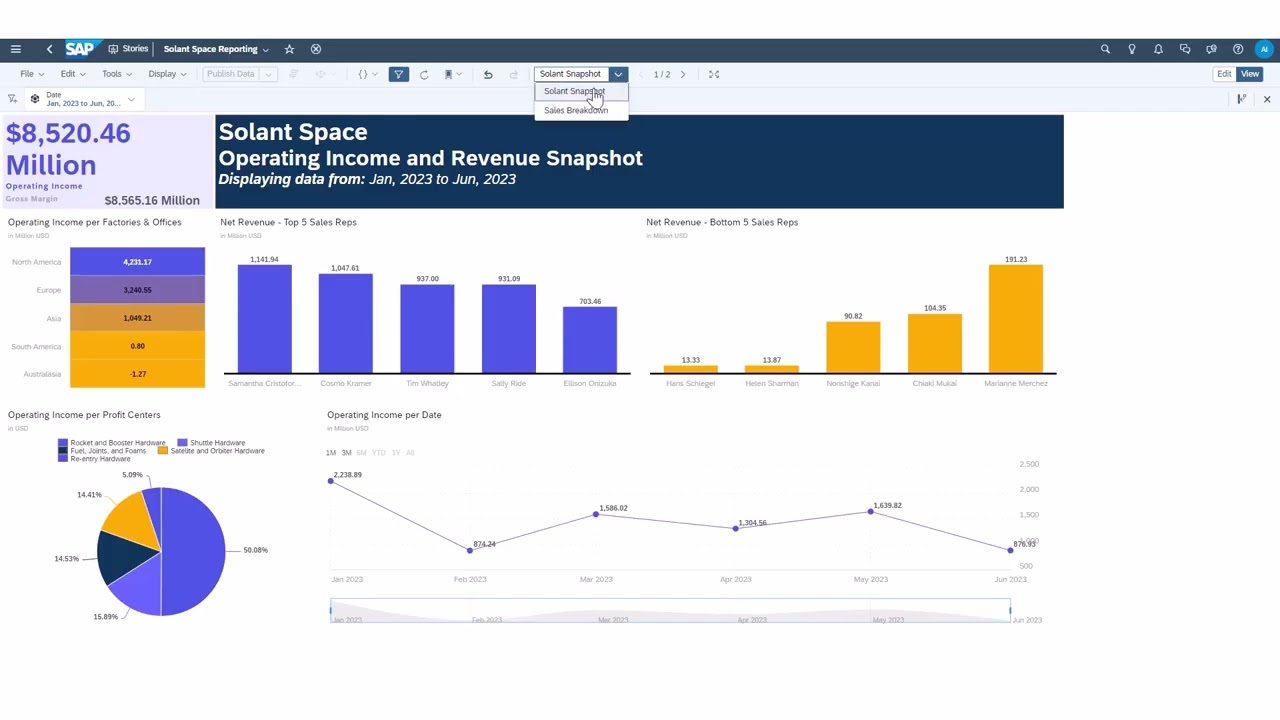Image resolution: width=1280 pixels, height=720 pixels.
Task: Open Stories from the breadcrumb
Action: pos(129,49)
